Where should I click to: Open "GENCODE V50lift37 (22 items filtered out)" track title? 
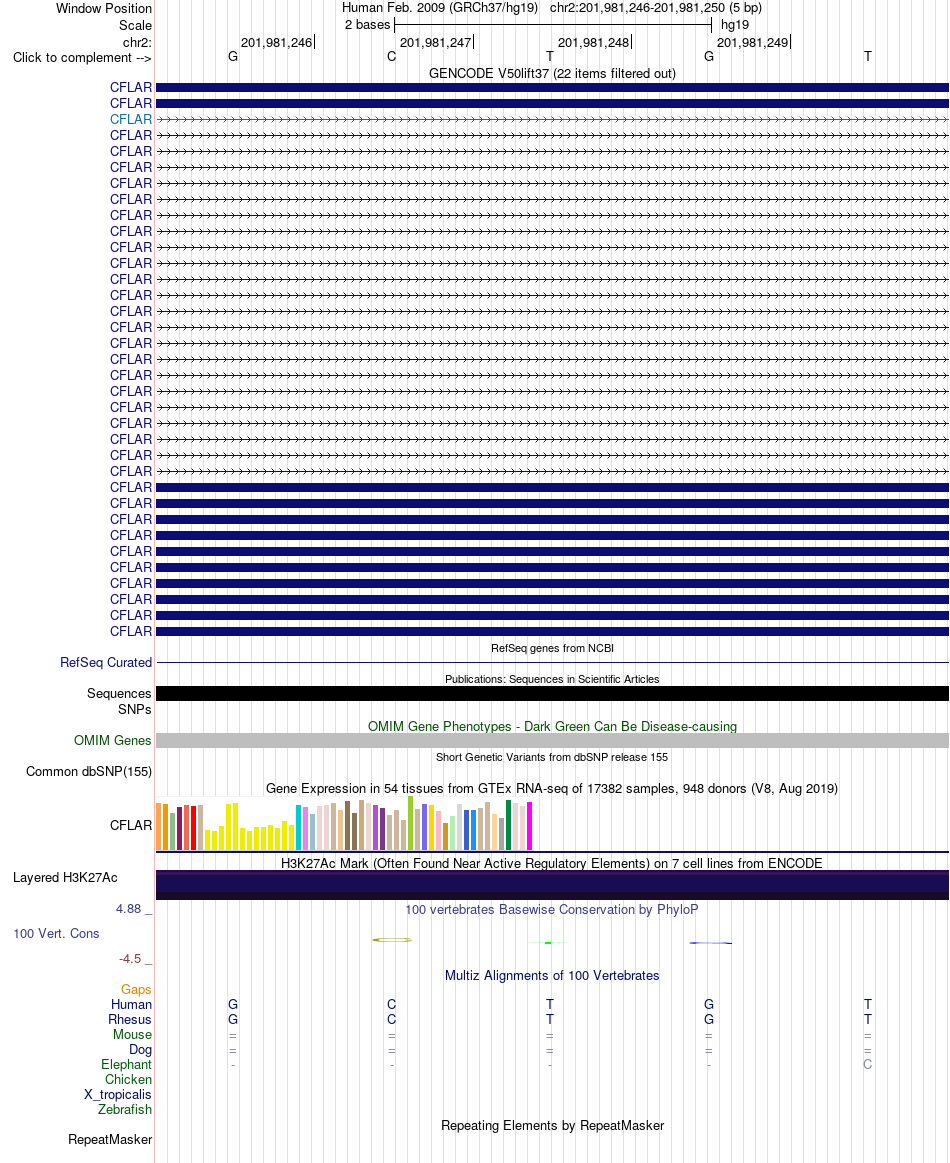coord(552,73)
